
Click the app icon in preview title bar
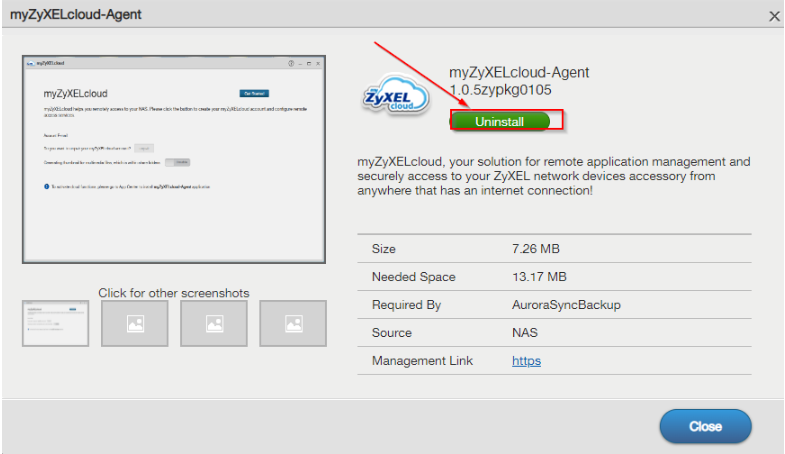tap(30, 63)
